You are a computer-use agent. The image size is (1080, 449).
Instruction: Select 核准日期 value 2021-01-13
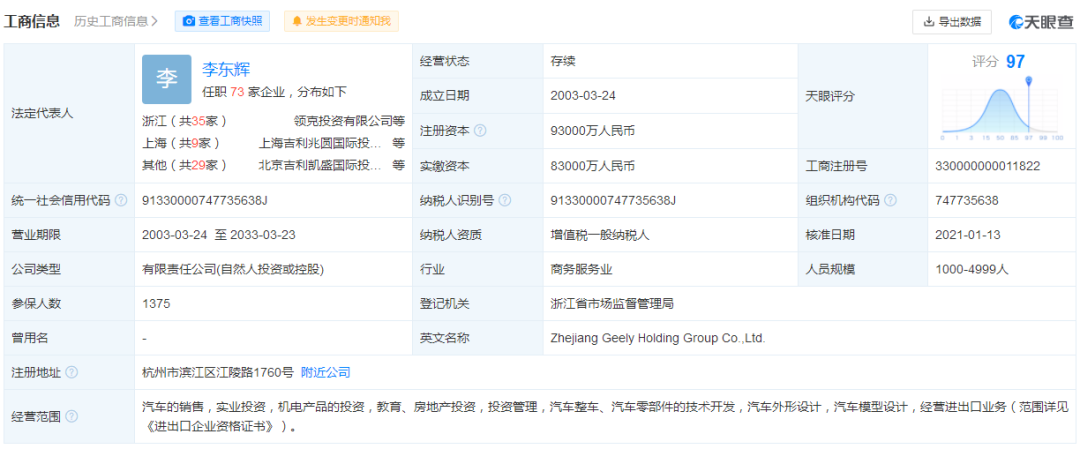(x=968, y=235)
